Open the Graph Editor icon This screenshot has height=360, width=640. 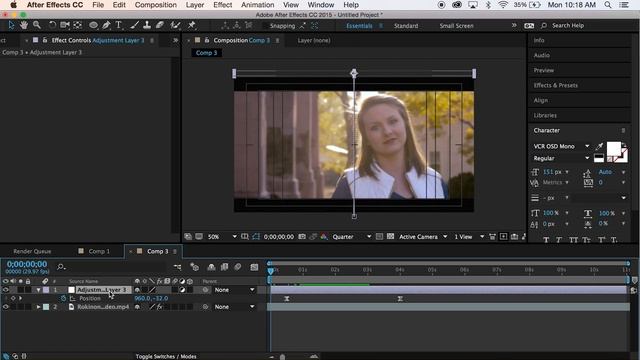tap(254, 267)
